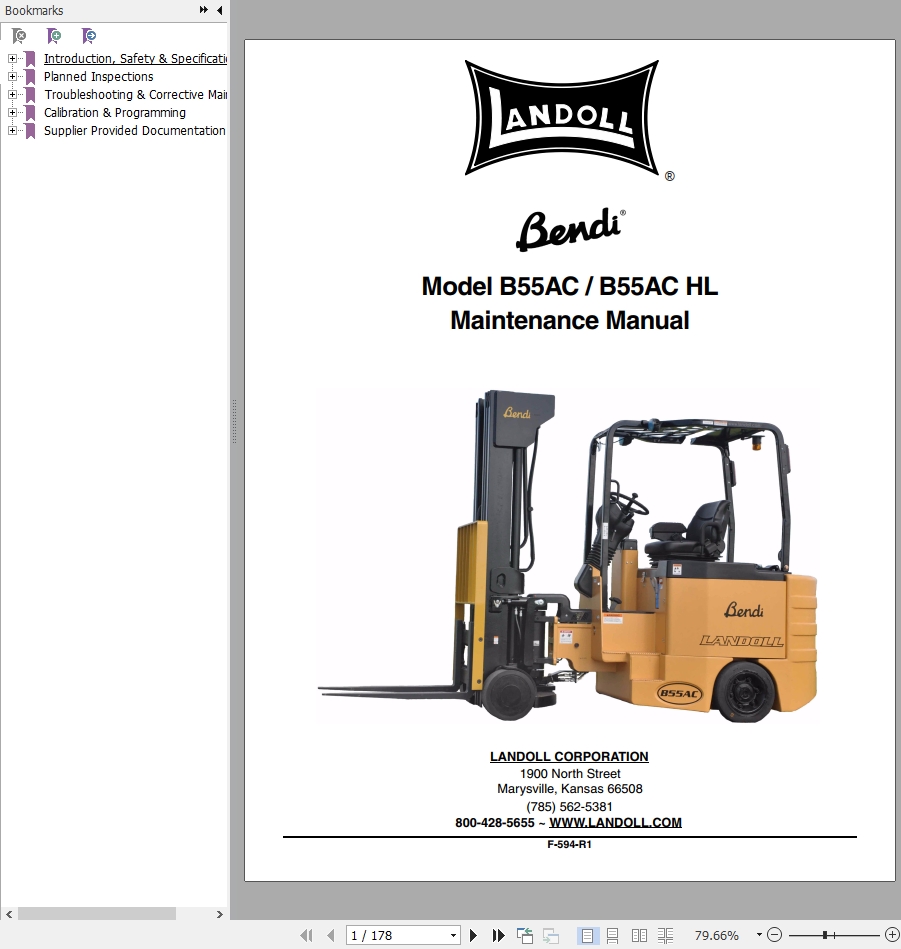Jump to the first page

(x=306, y=936)
